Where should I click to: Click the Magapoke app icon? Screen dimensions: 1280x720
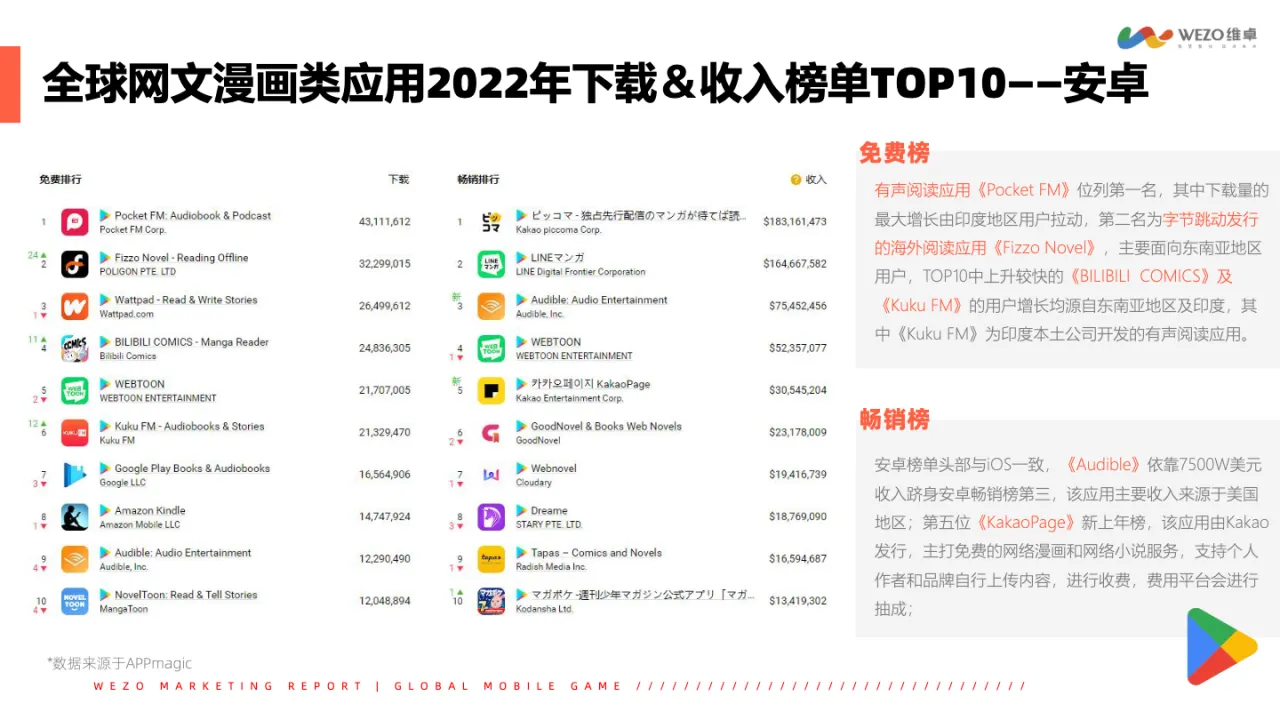[x=491, y=601]
